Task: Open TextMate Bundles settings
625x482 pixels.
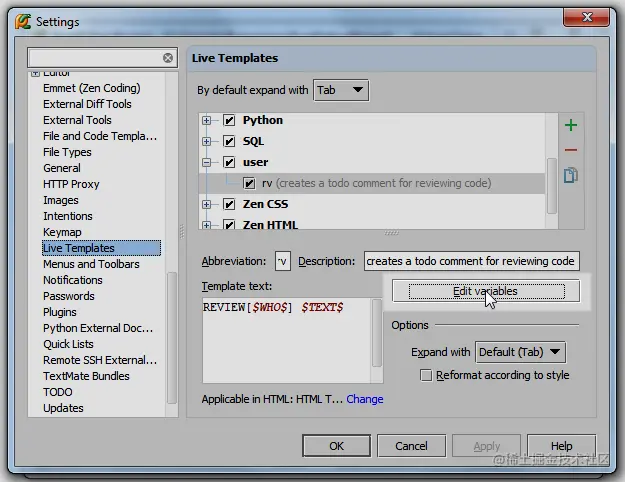Action: pyautogui.click(x=86, y=376)
